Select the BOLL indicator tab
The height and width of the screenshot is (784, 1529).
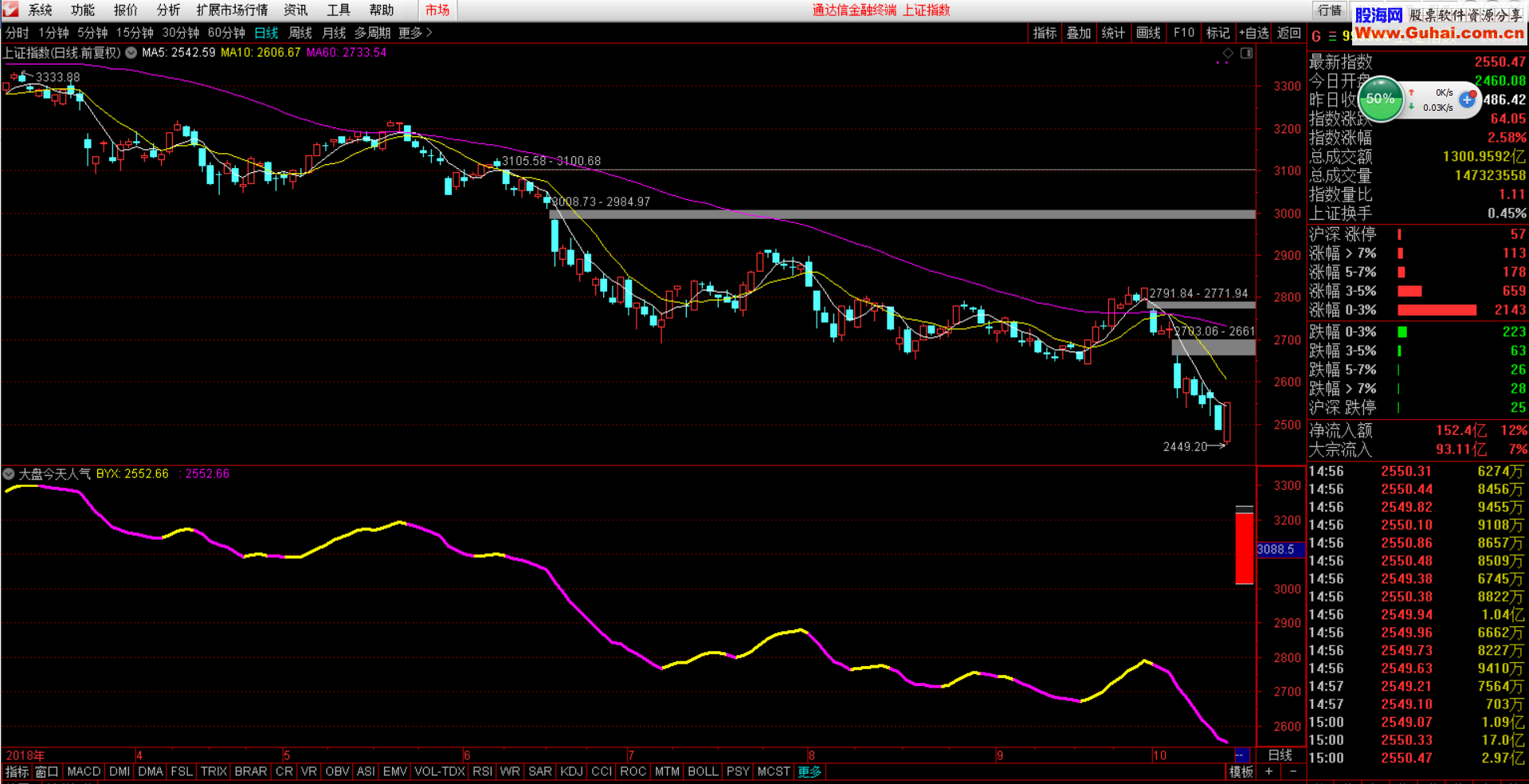(x=703, y=771)
